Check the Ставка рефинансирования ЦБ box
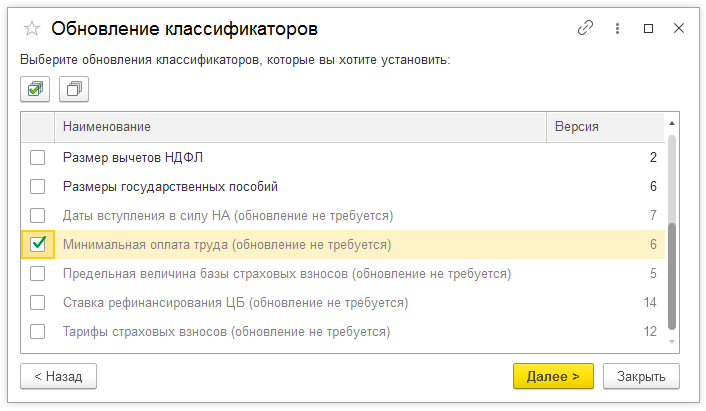Screen dimensions: 706x411 point(38,302)
